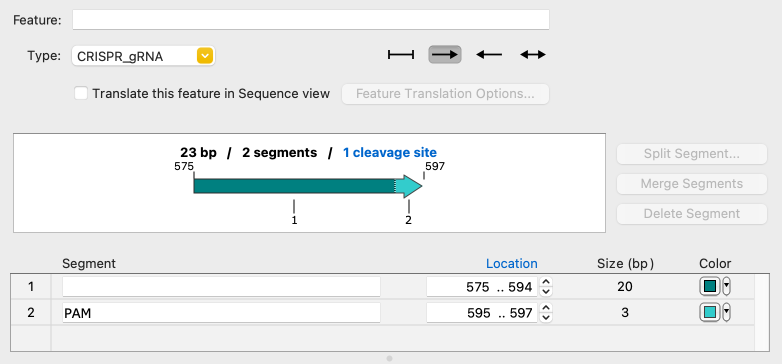Open the Type dropdown CRISPR_gRNA
The image size is (782, 364).
click(143, 56)
